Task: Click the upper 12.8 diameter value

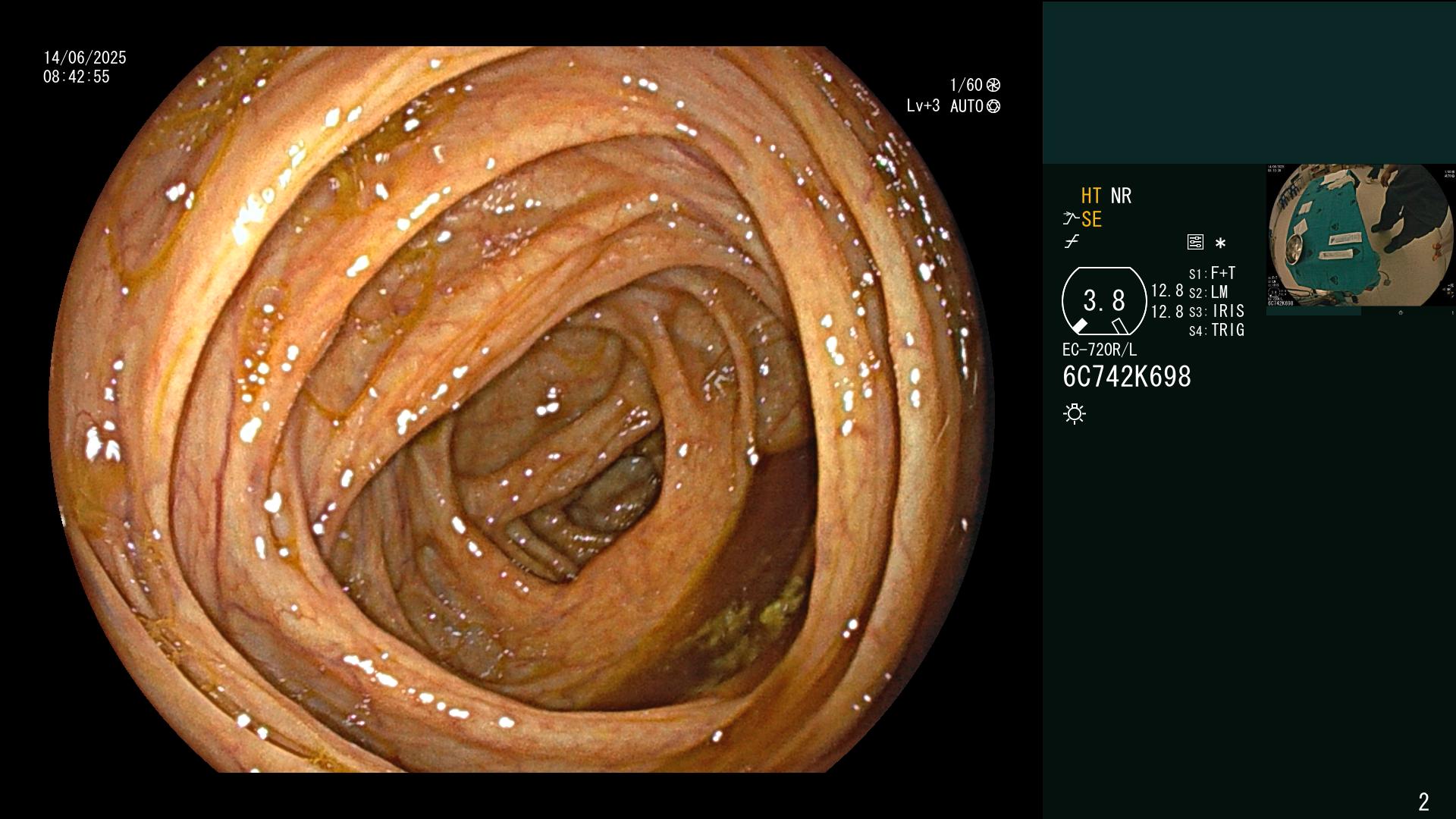Action: (1167, 290)
